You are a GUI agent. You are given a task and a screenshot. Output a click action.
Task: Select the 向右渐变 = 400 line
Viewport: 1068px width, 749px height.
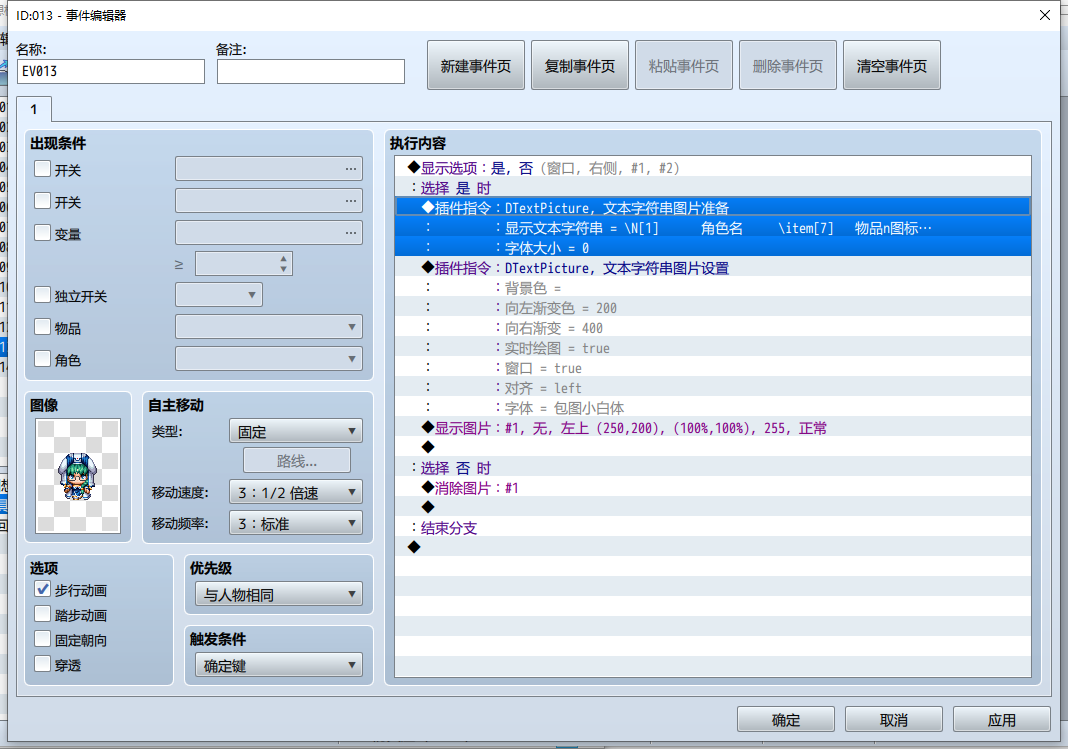coord(713,328)
